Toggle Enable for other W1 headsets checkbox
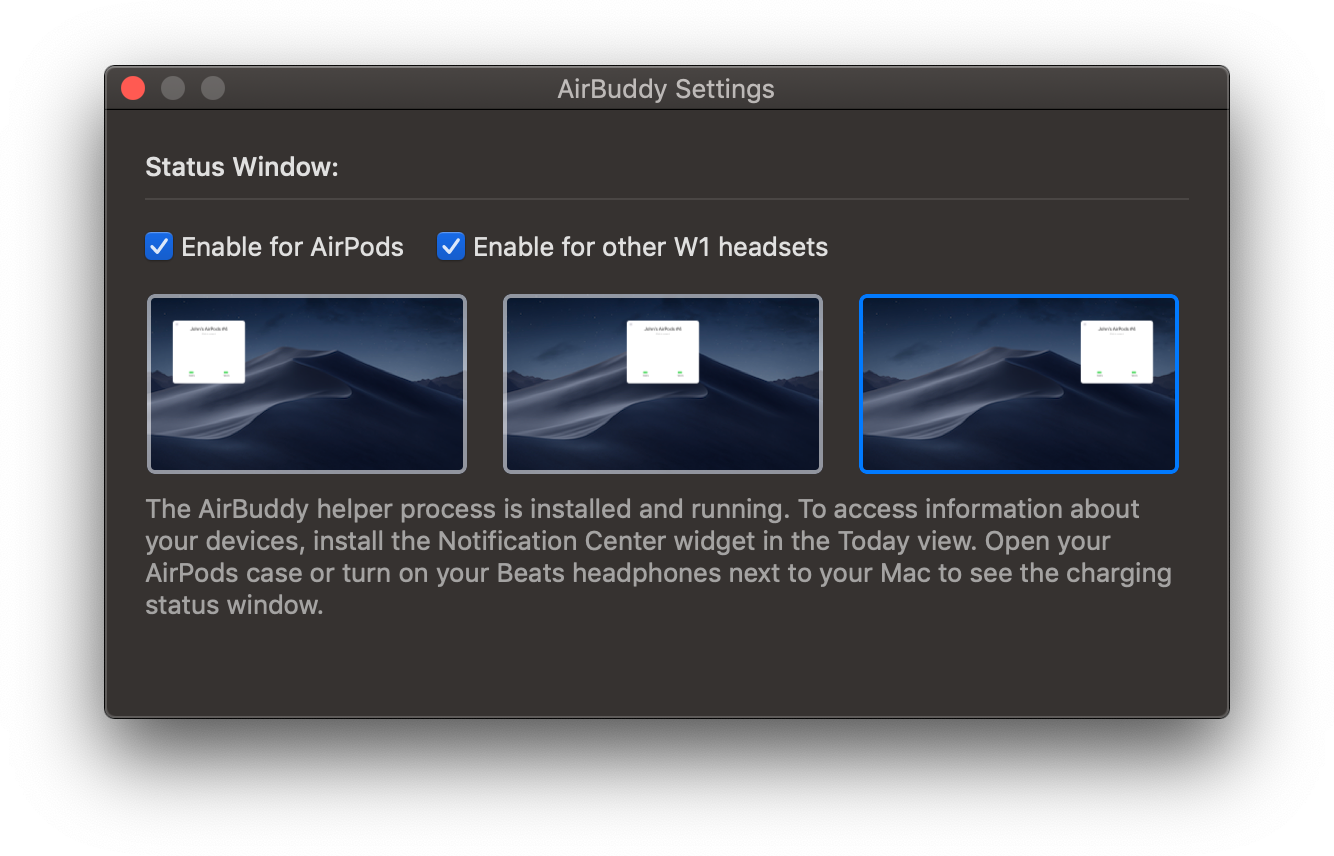 451,246
